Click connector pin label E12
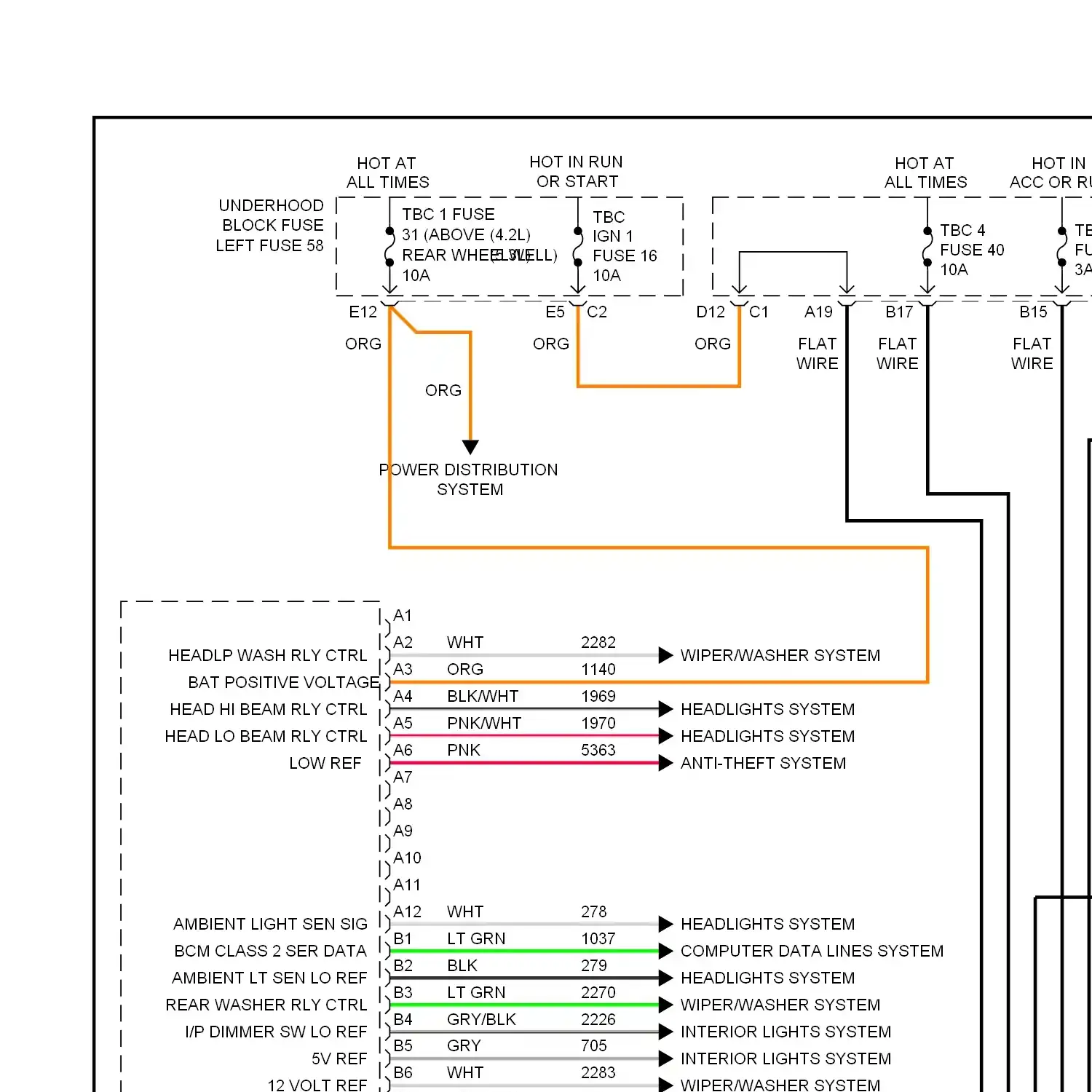The image size is (1092, 1092). [363, 312]
